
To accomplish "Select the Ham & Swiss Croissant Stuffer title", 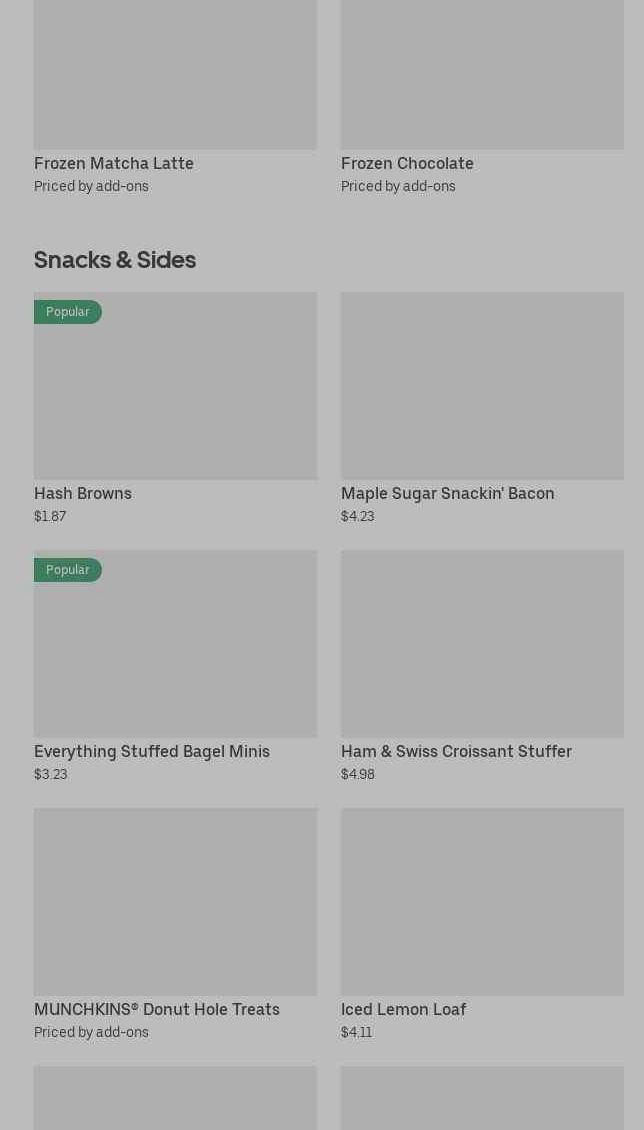I will [x=456, y=751].
